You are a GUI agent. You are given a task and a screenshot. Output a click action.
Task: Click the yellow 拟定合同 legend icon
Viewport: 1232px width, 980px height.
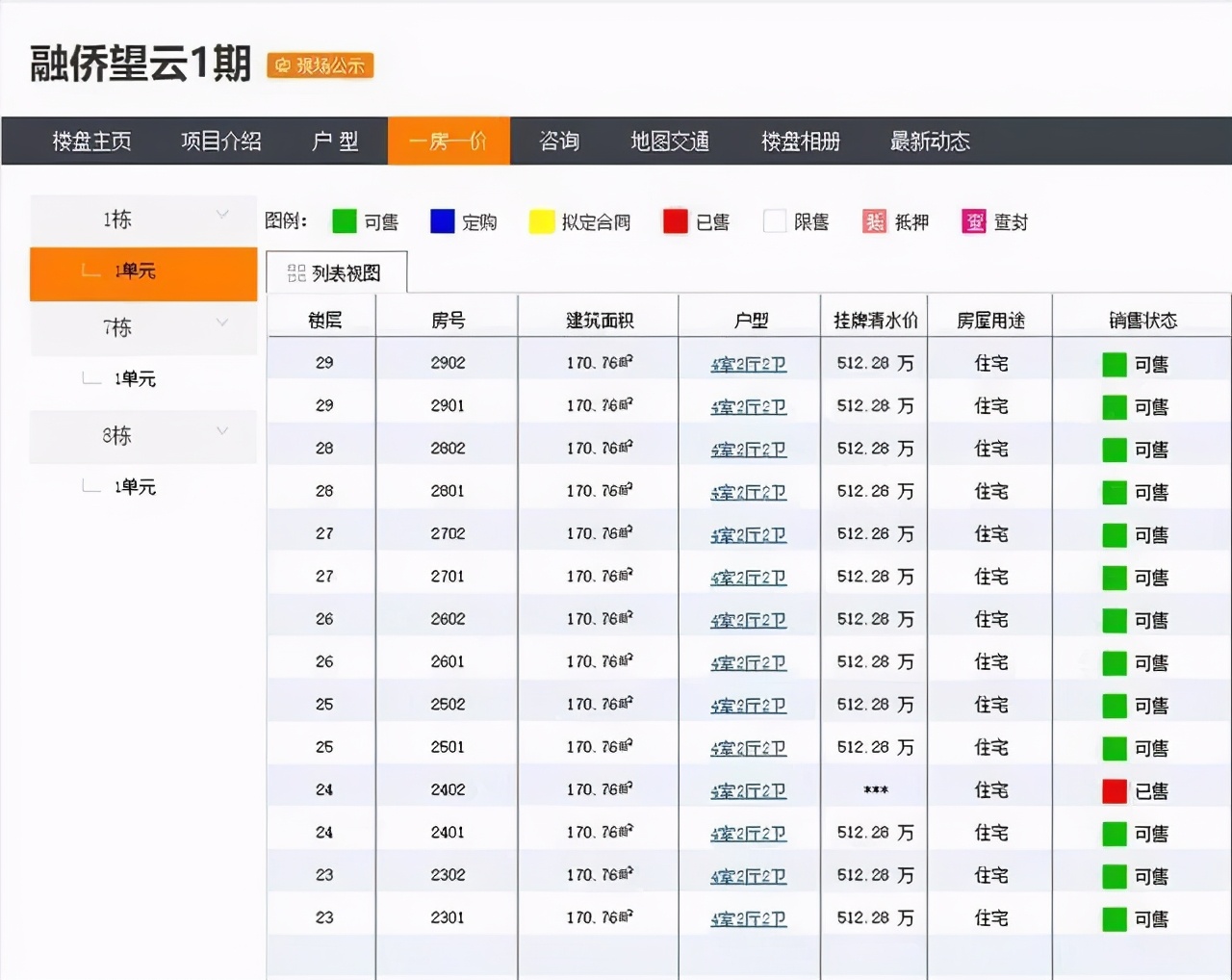[541, 220]
